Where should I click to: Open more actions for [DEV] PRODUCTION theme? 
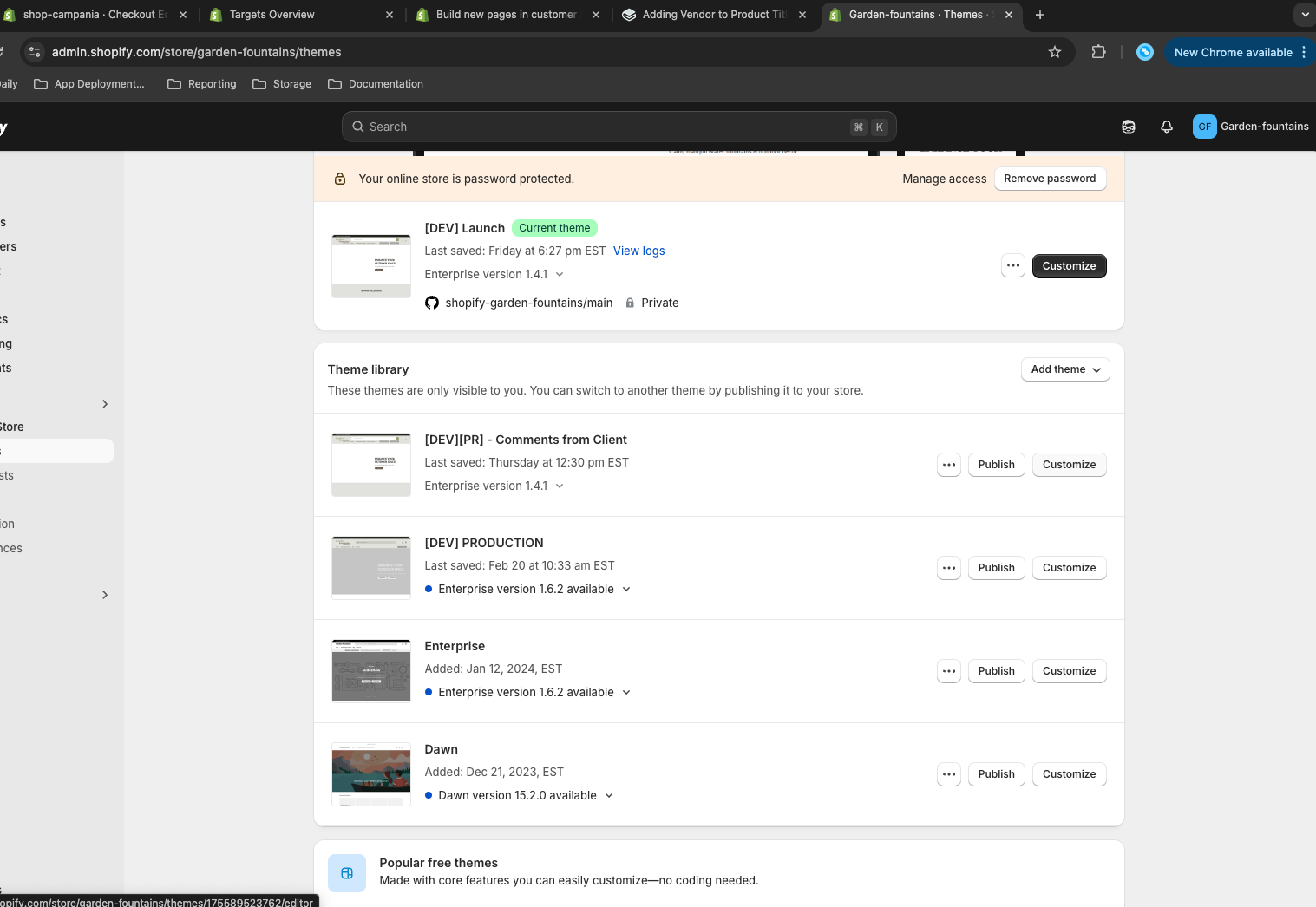(948, 568)
